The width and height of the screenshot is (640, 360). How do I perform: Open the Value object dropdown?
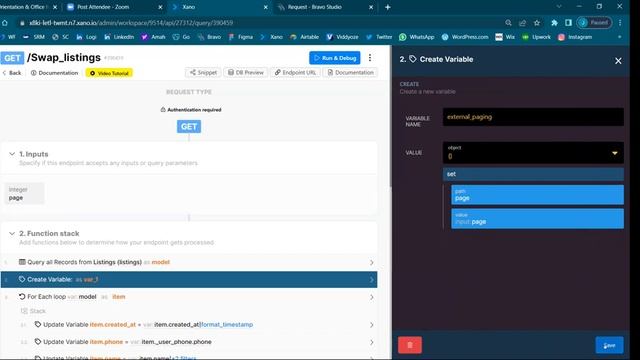pyautogui.click(x=533, y=153)
